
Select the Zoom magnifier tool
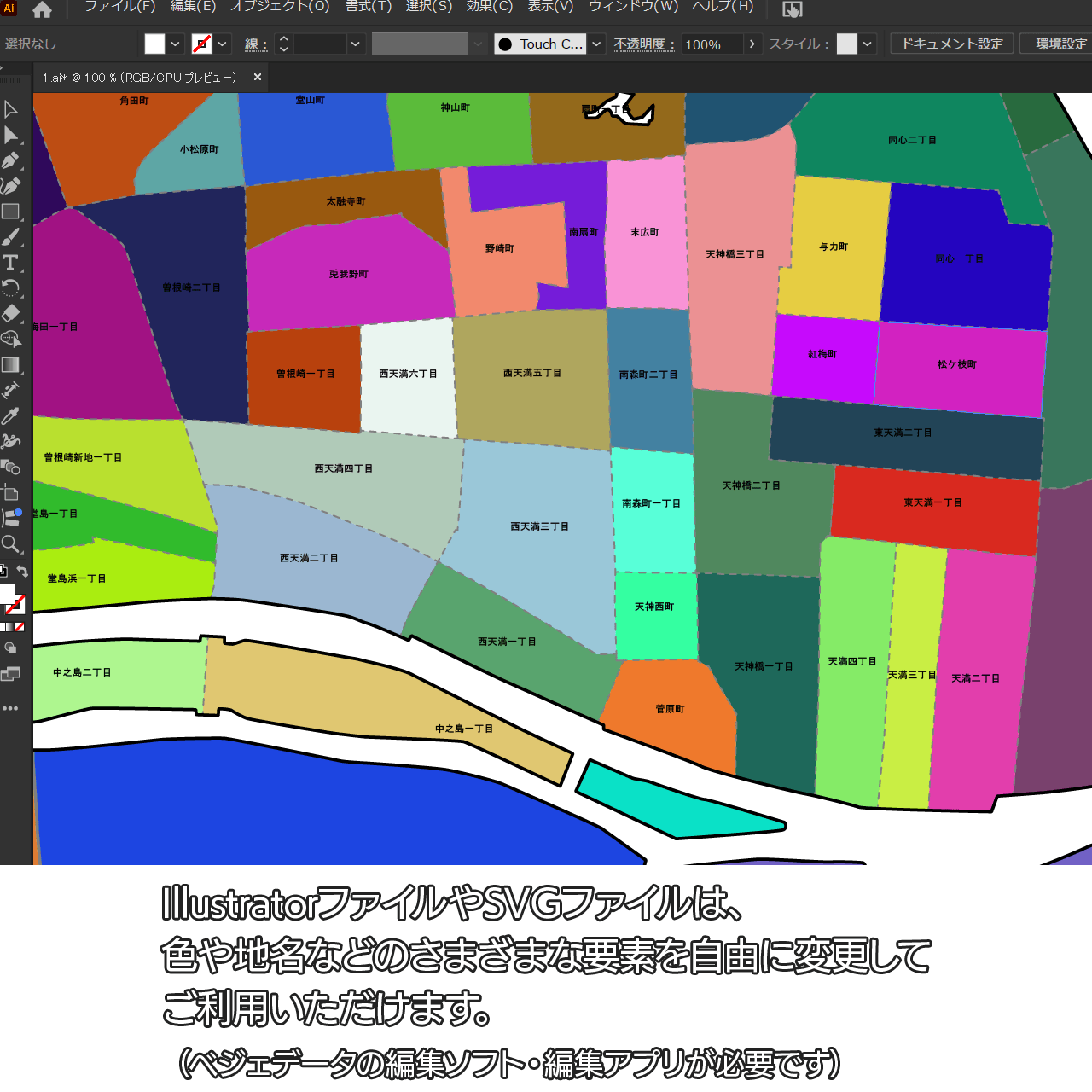(10, 543)
